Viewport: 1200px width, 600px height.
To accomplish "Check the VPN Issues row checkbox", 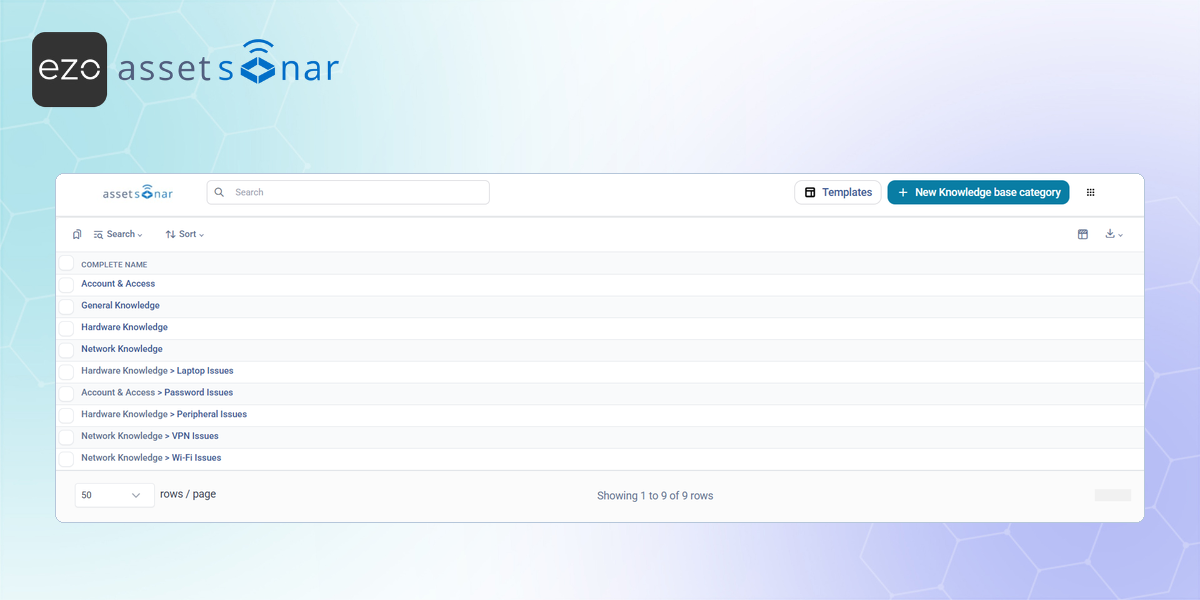I will (66, 437).
